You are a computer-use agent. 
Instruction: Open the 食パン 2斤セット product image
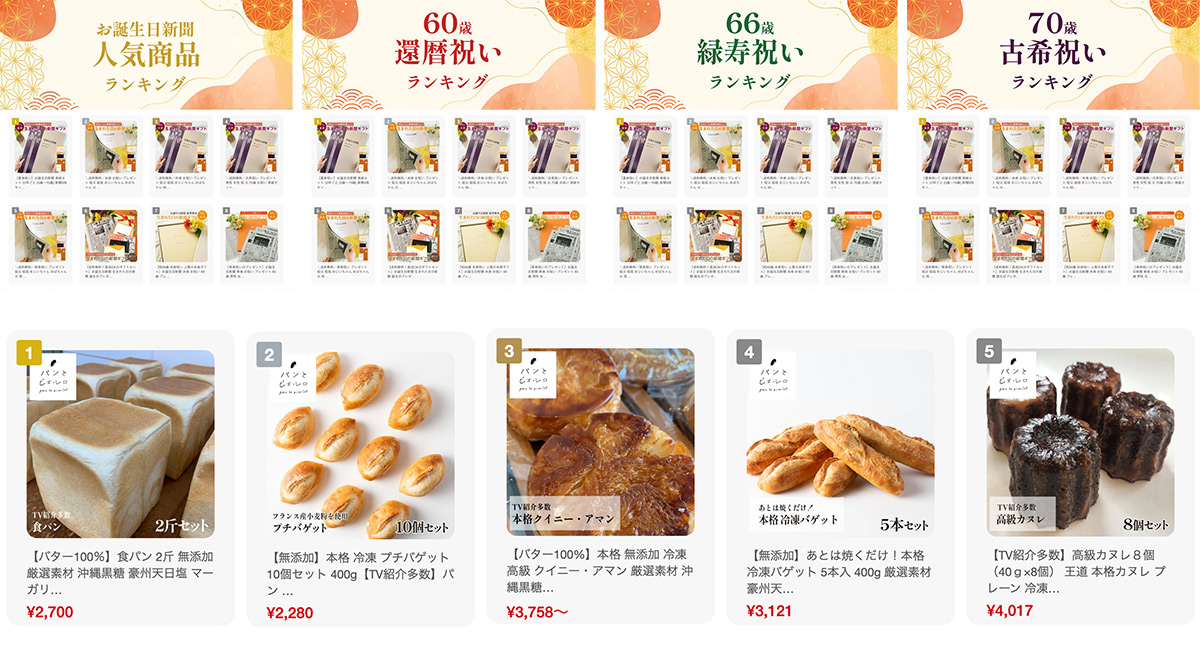[121, 443]
